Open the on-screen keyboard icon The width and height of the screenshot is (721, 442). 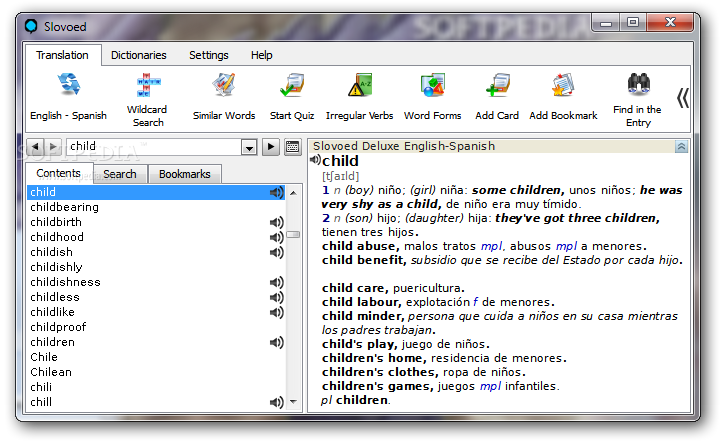coord(292,147)
